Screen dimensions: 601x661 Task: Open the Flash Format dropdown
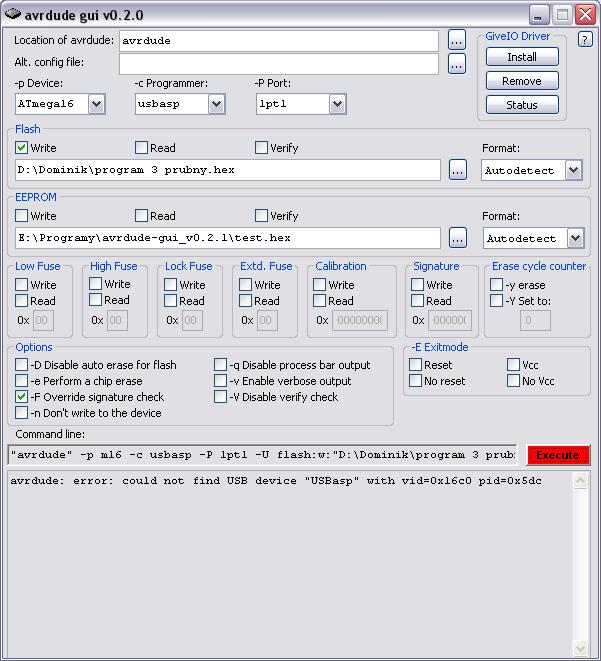(574, 170)
